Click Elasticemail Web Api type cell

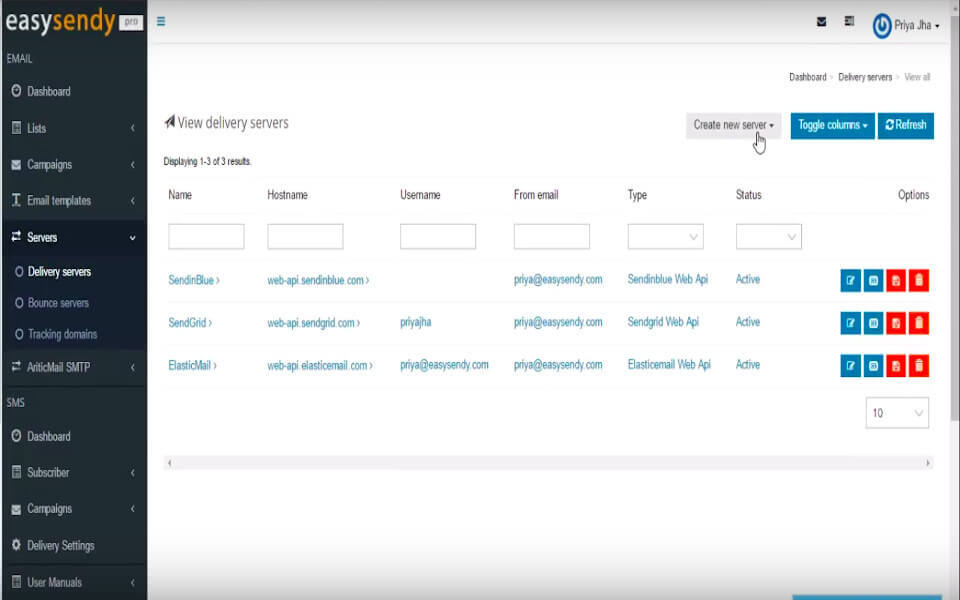click(x=669, y=365)
